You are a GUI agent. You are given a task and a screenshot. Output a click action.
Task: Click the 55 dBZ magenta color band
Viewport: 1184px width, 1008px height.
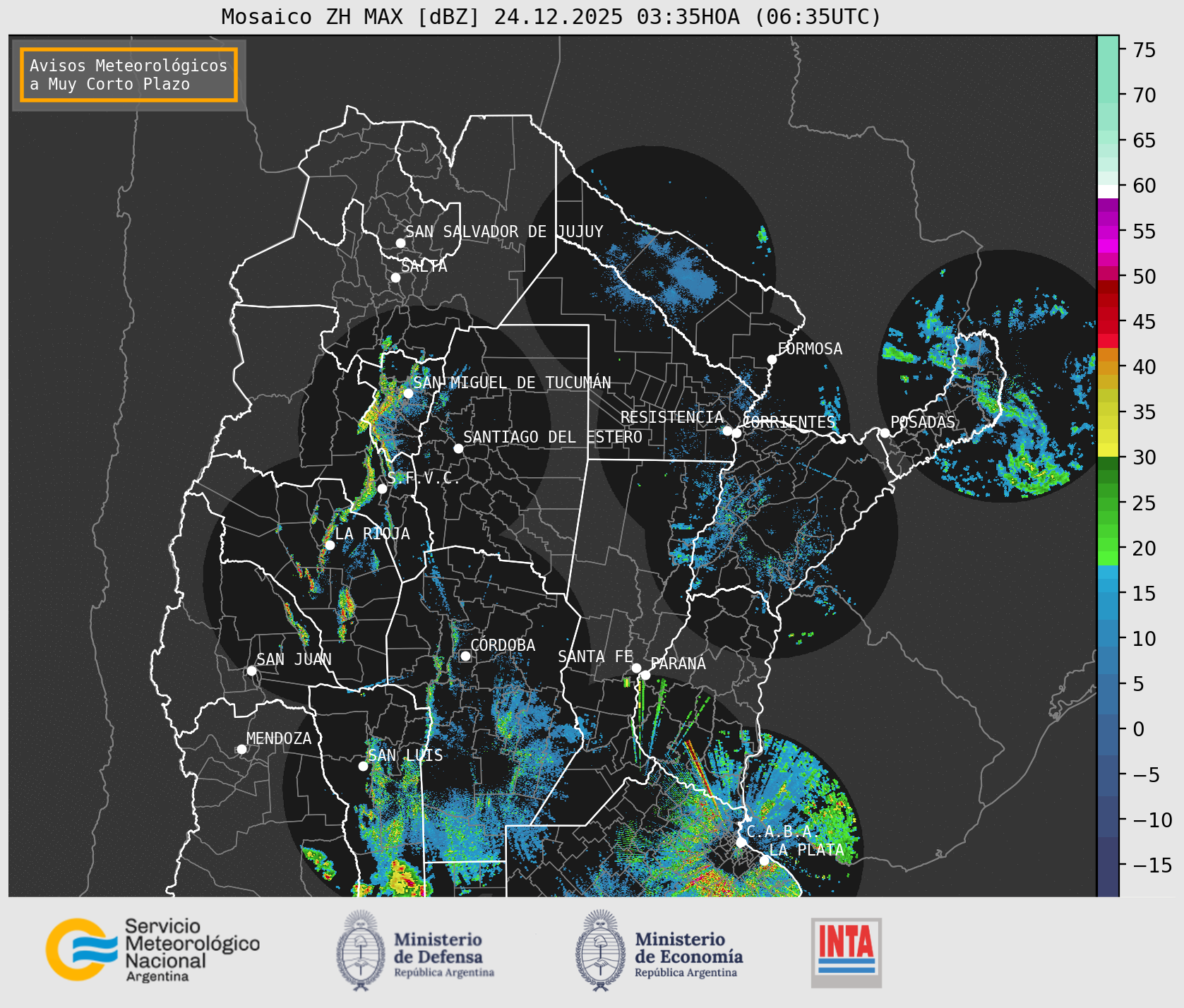pos(1108,232)
